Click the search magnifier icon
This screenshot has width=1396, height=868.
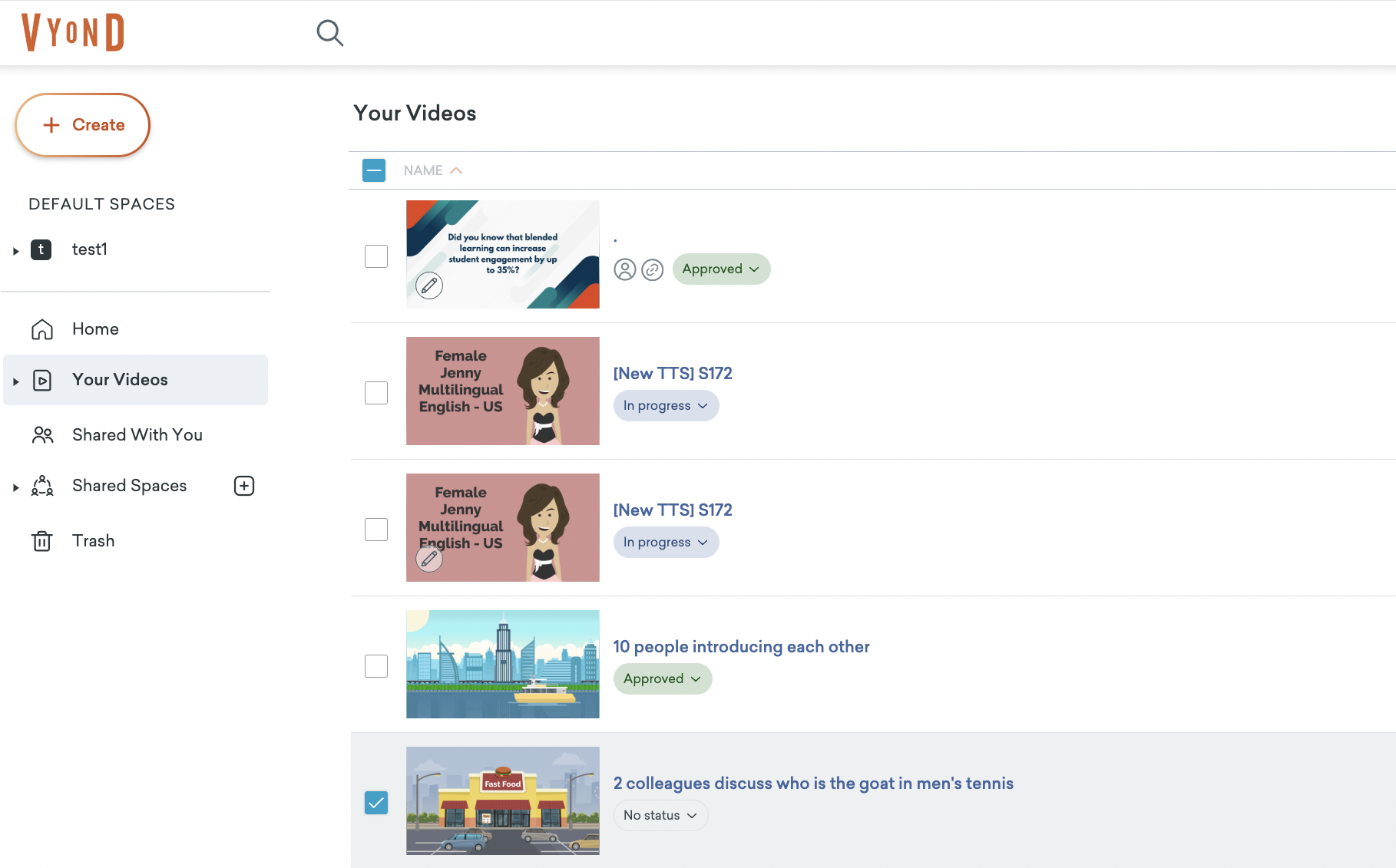[329, 33]
